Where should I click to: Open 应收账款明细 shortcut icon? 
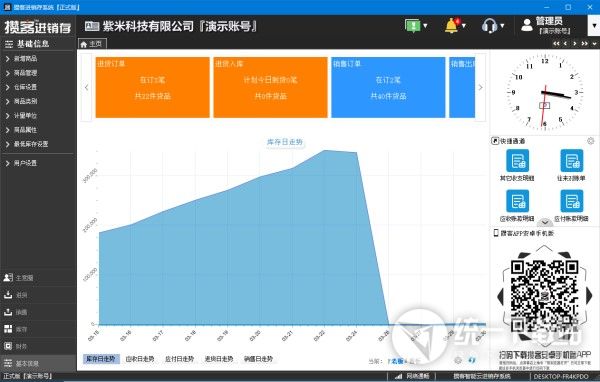(x=517, y=201)
